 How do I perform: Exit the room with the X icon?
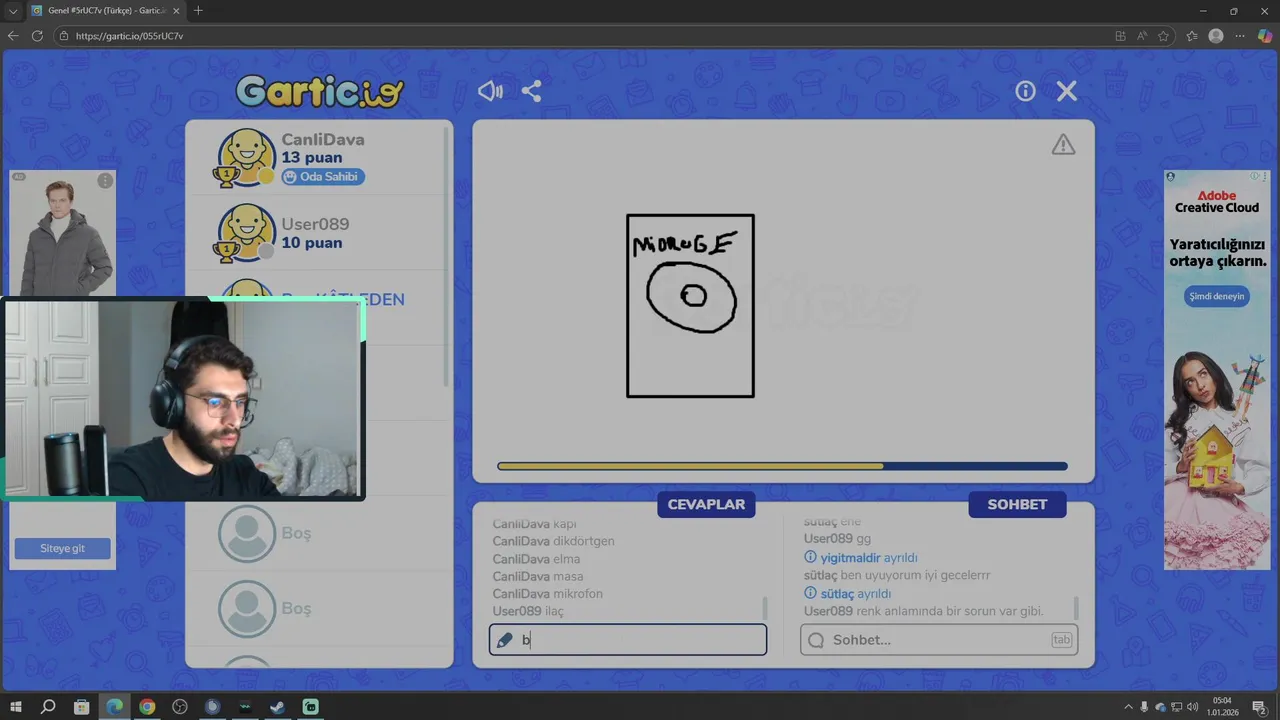pyautogui.click(x=1067, y=91)
